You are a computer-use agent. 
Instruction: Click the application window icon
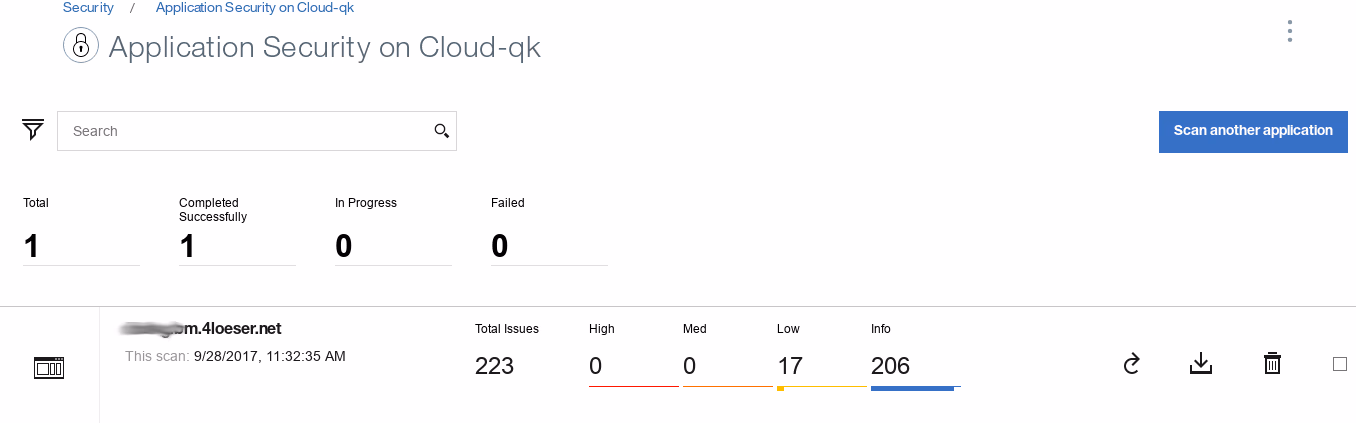49,368
